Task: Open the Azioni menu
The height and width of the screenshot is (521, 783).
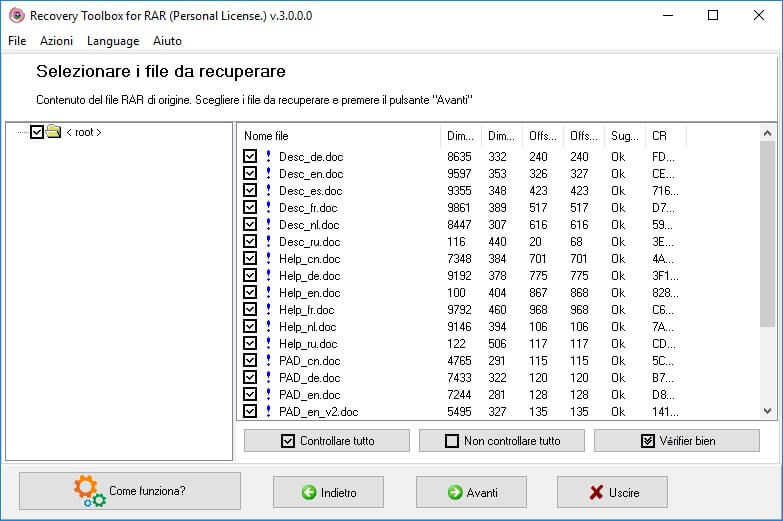Action: click(x=56, y=41)
